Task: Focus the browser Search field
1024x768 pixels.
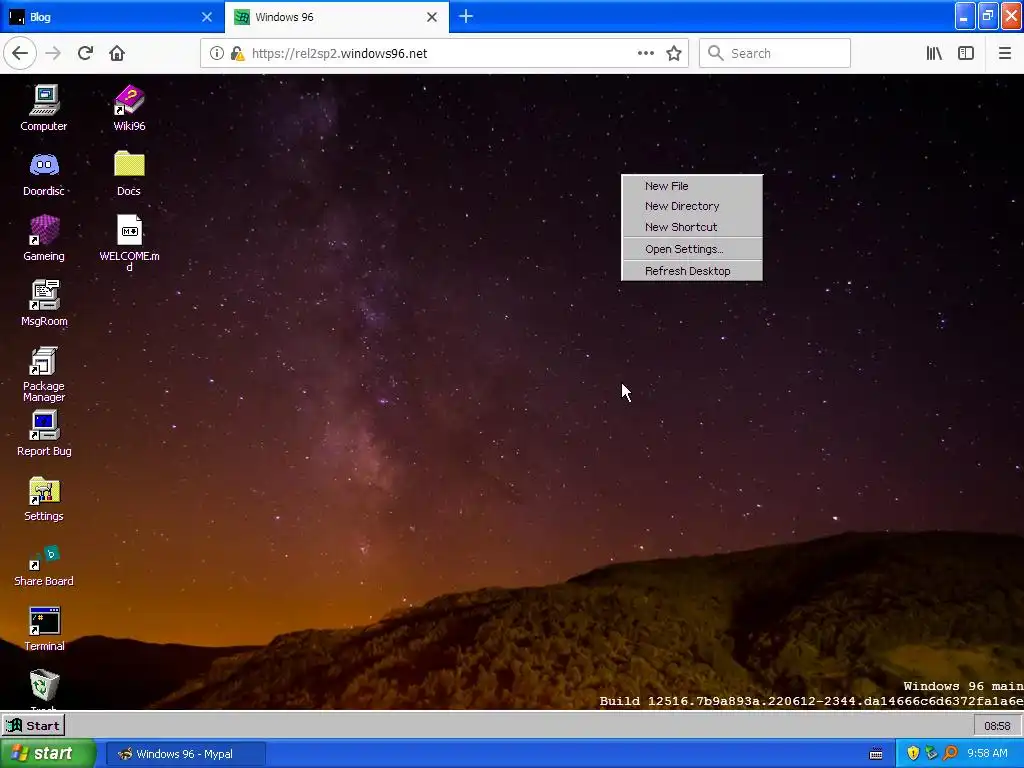Action: pyautogui.click(x=775, y=54)
